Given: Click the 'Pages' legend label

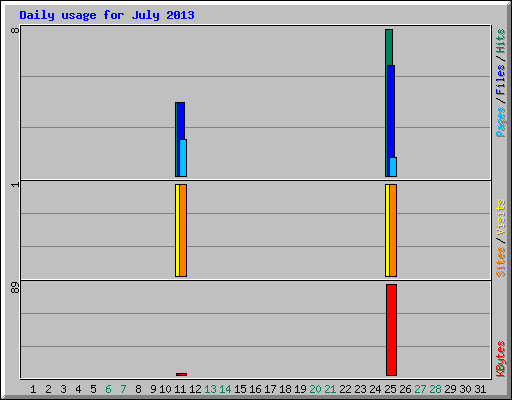Looking at the screenshot, I should 500,122.
